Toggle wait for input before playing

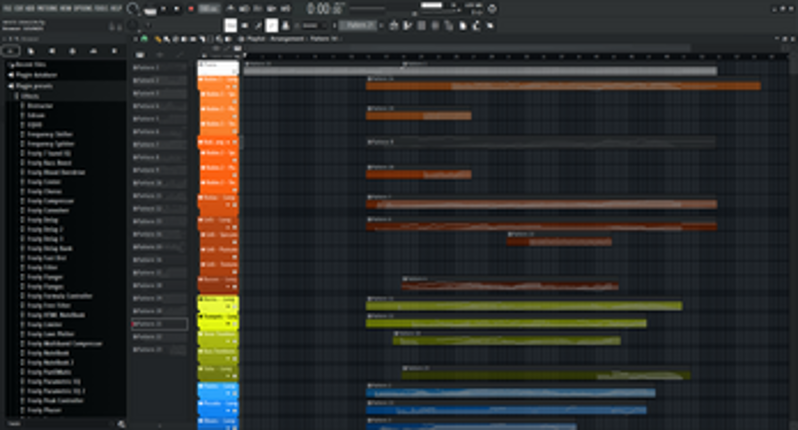click(x=244, y=9)
